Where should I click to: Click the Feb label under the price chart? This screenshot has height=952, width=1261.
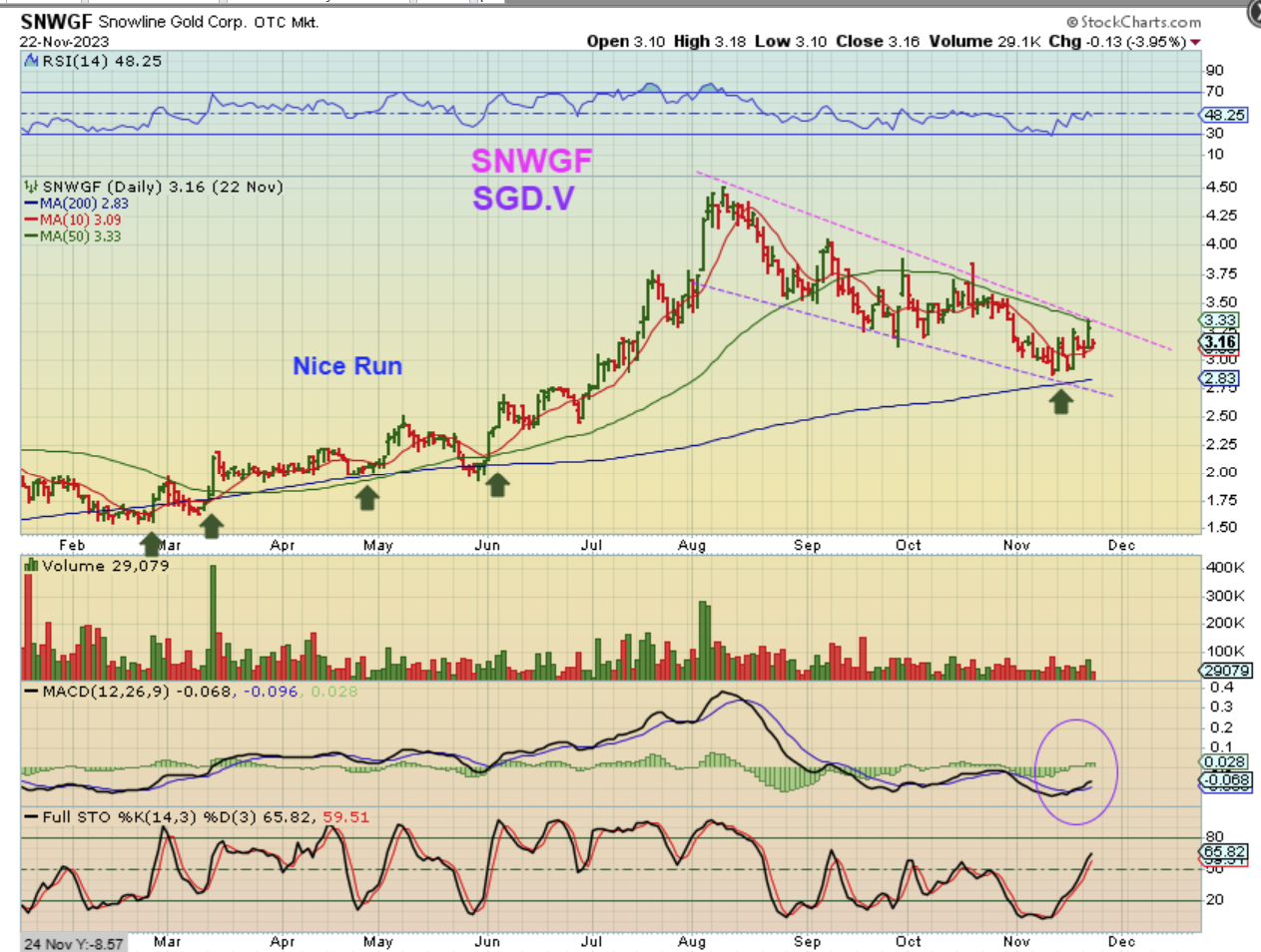(72, 545)
